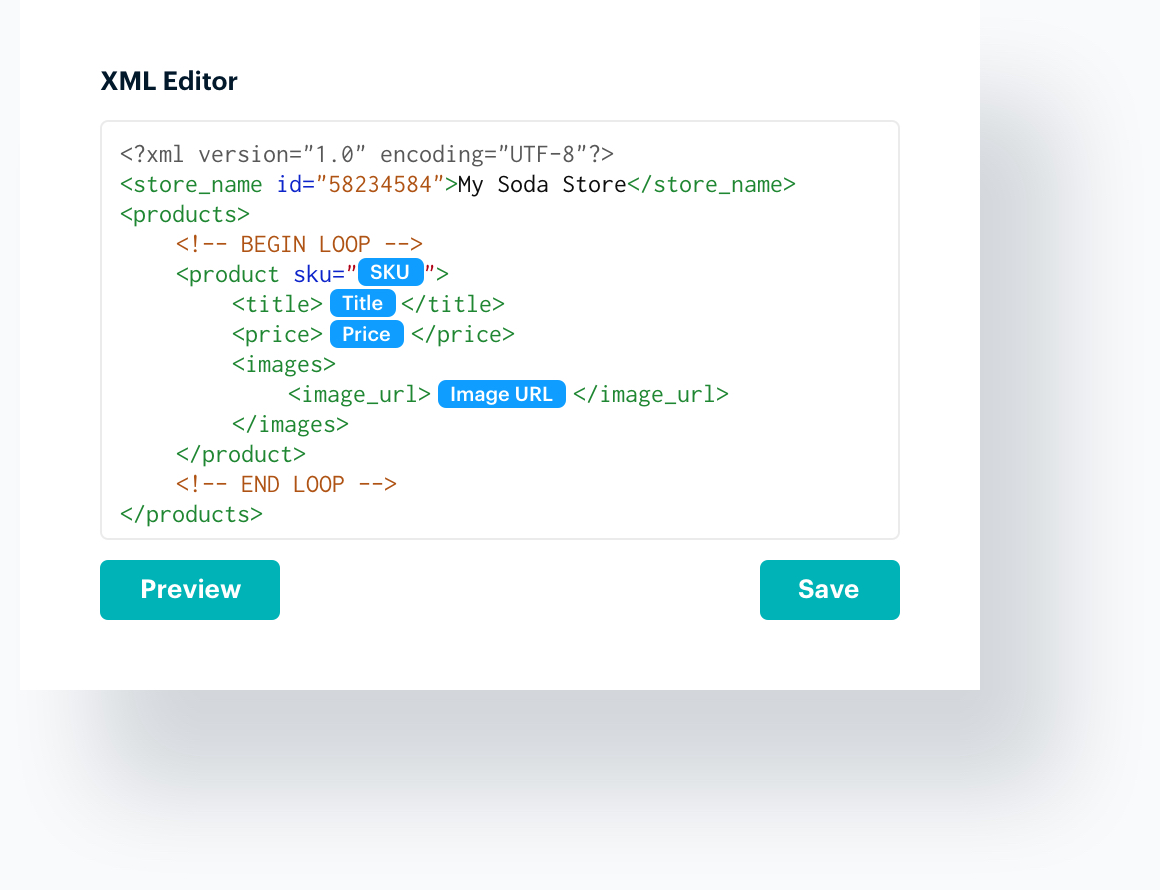Select the Title placeholder pill
1160x890 pixels.
363,303
